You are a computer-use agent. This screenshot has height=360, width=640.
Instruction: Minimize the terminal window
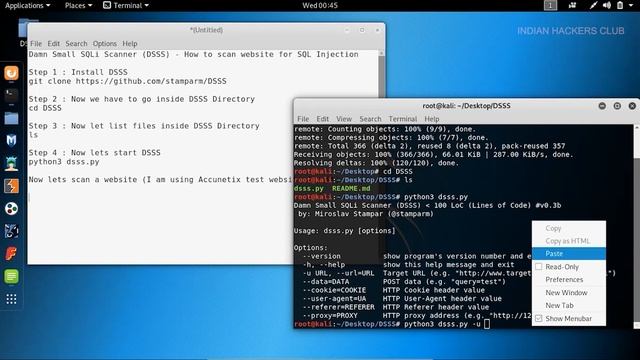pos(602,106)
